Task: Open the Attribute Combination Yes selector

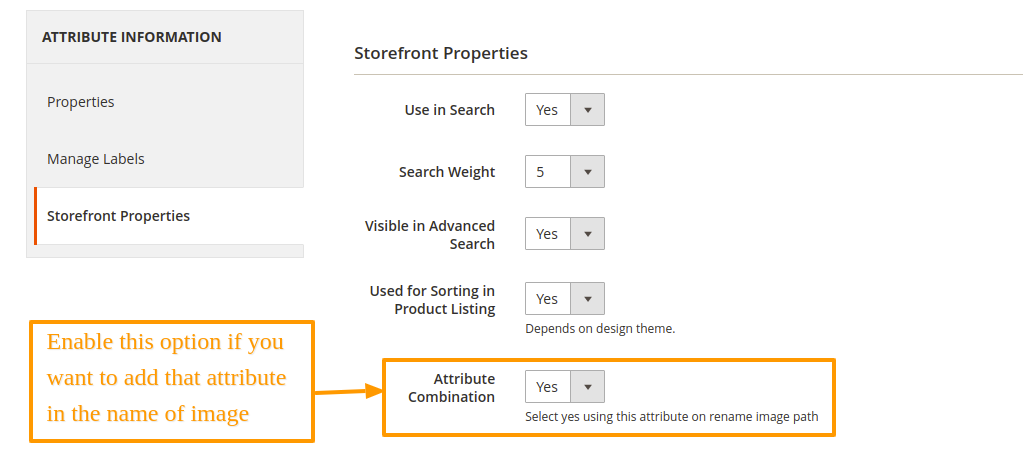Action: pyautogui.click(x=565, y=387)
